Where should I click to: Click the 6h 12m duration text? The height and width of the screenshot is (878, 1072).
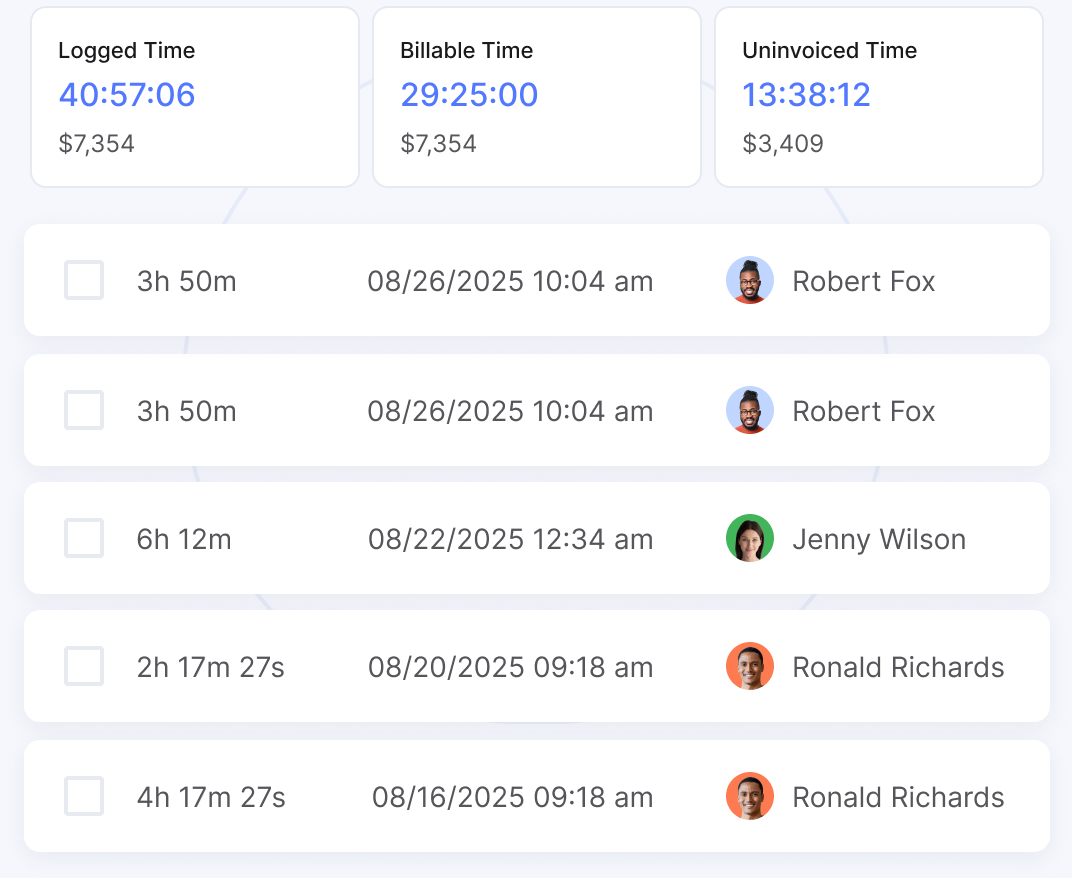[x=184, y=540]
